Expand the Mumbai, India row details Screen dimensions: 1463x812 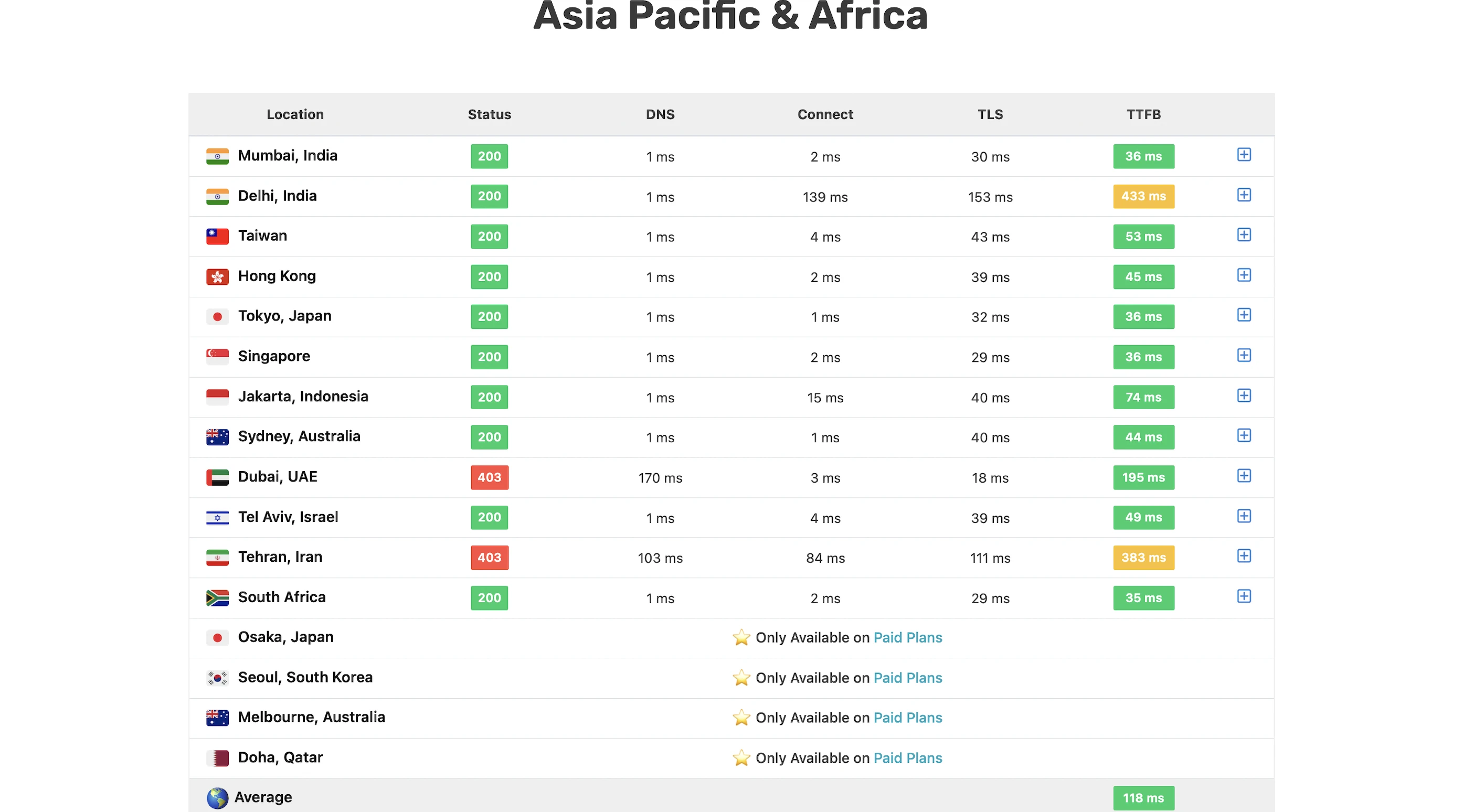coord(1243,155)
